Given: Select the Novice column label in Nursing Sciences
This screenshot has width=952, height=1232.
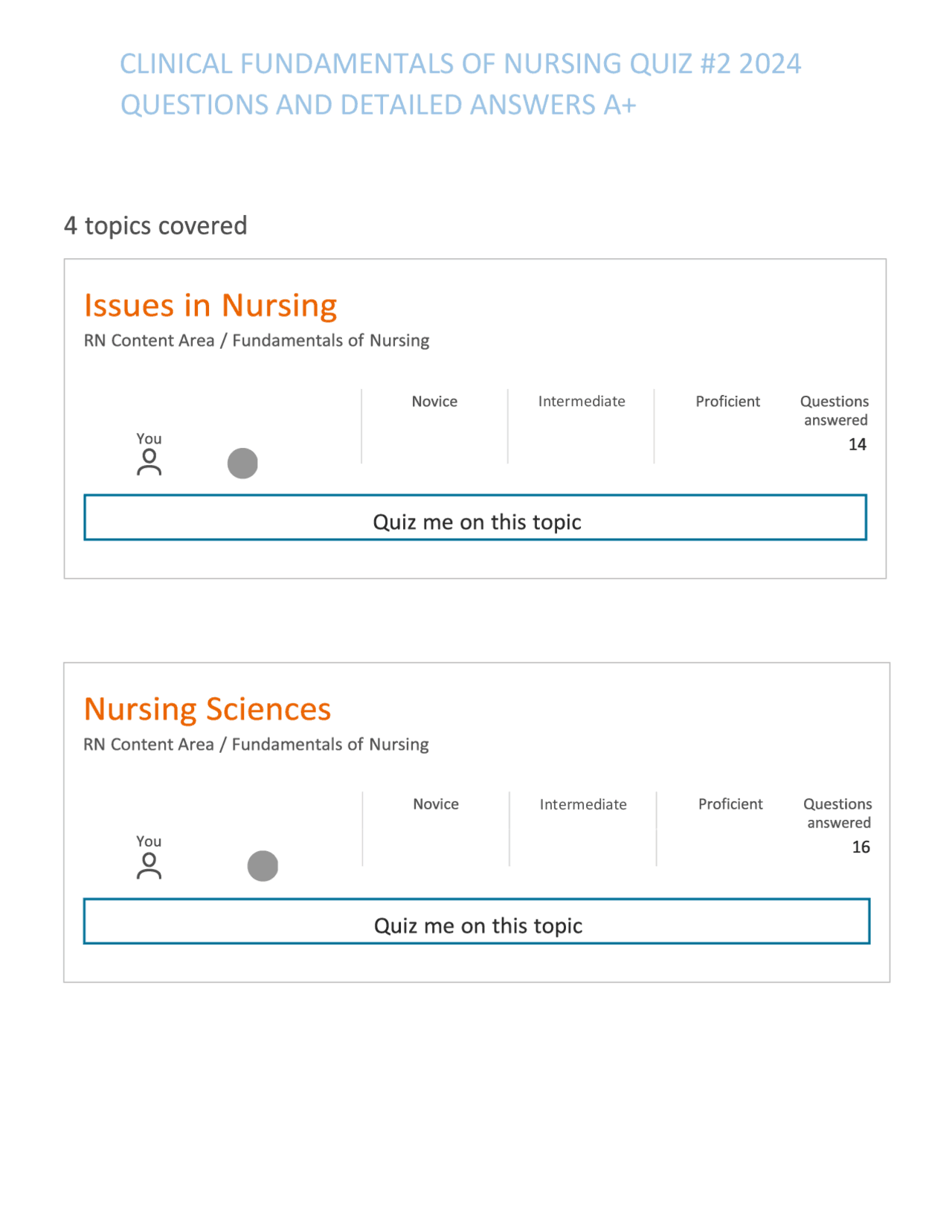Looking at the screenshot, I should (436, 804).
